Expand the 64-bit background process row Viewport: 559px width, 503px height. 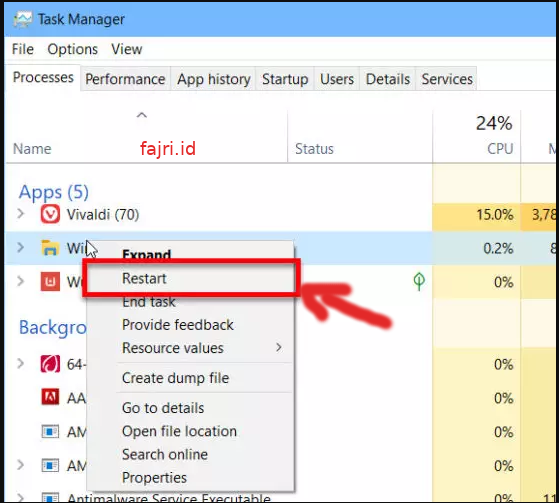tap(21, 364)
